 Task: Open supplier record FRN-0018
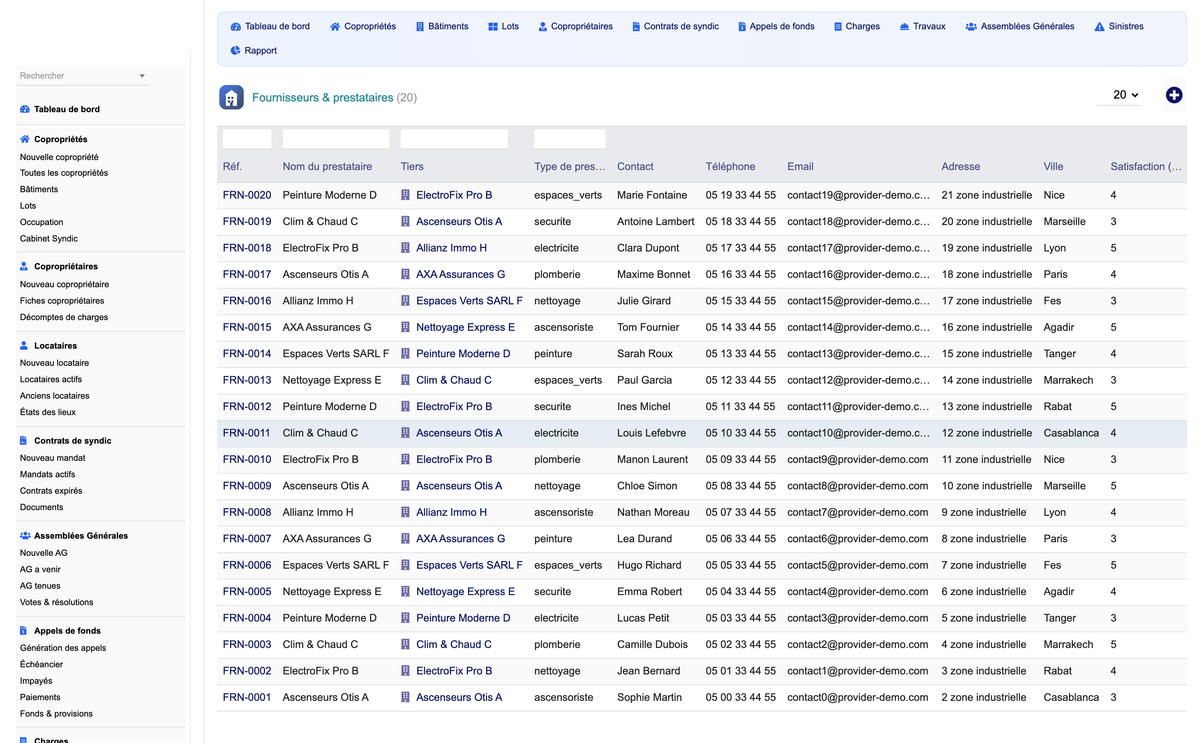[x=247, y=248]
